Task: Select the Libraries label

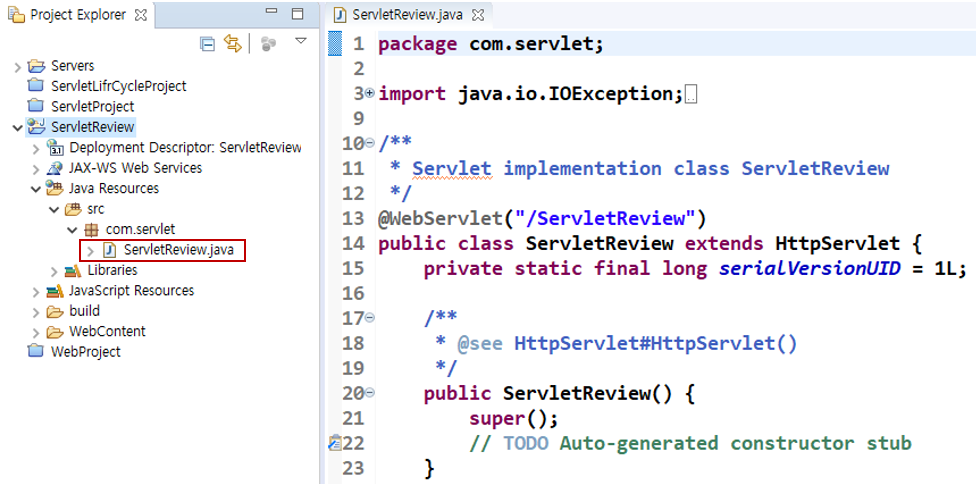Action: click(x=112, y=270)
